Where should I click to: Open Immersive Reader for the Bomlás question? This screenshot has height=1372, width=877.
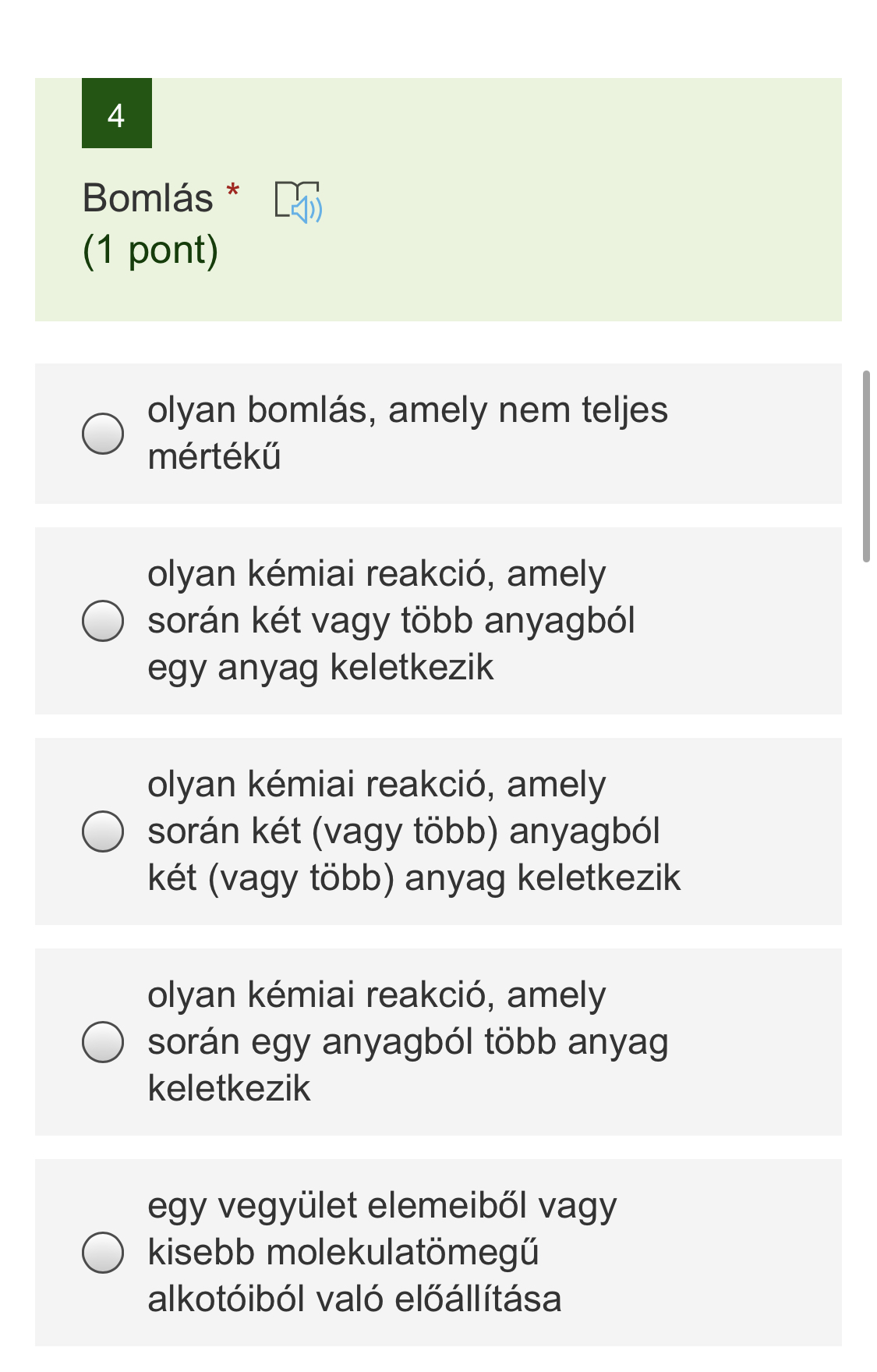pyautogui.click(x=298, y=202)
